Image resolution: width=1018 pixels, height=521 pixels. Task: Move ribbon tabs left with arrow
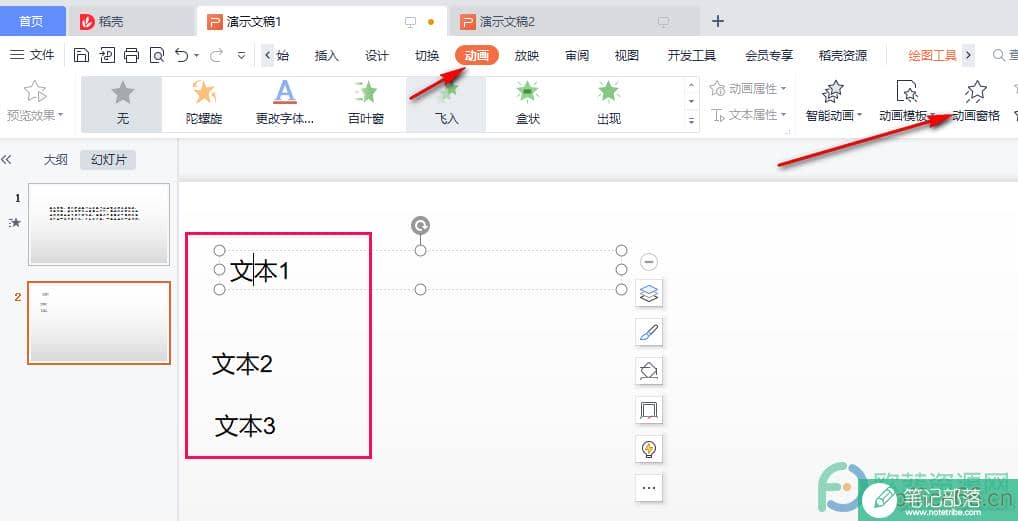pyautogui.click(x=267, y=55)
